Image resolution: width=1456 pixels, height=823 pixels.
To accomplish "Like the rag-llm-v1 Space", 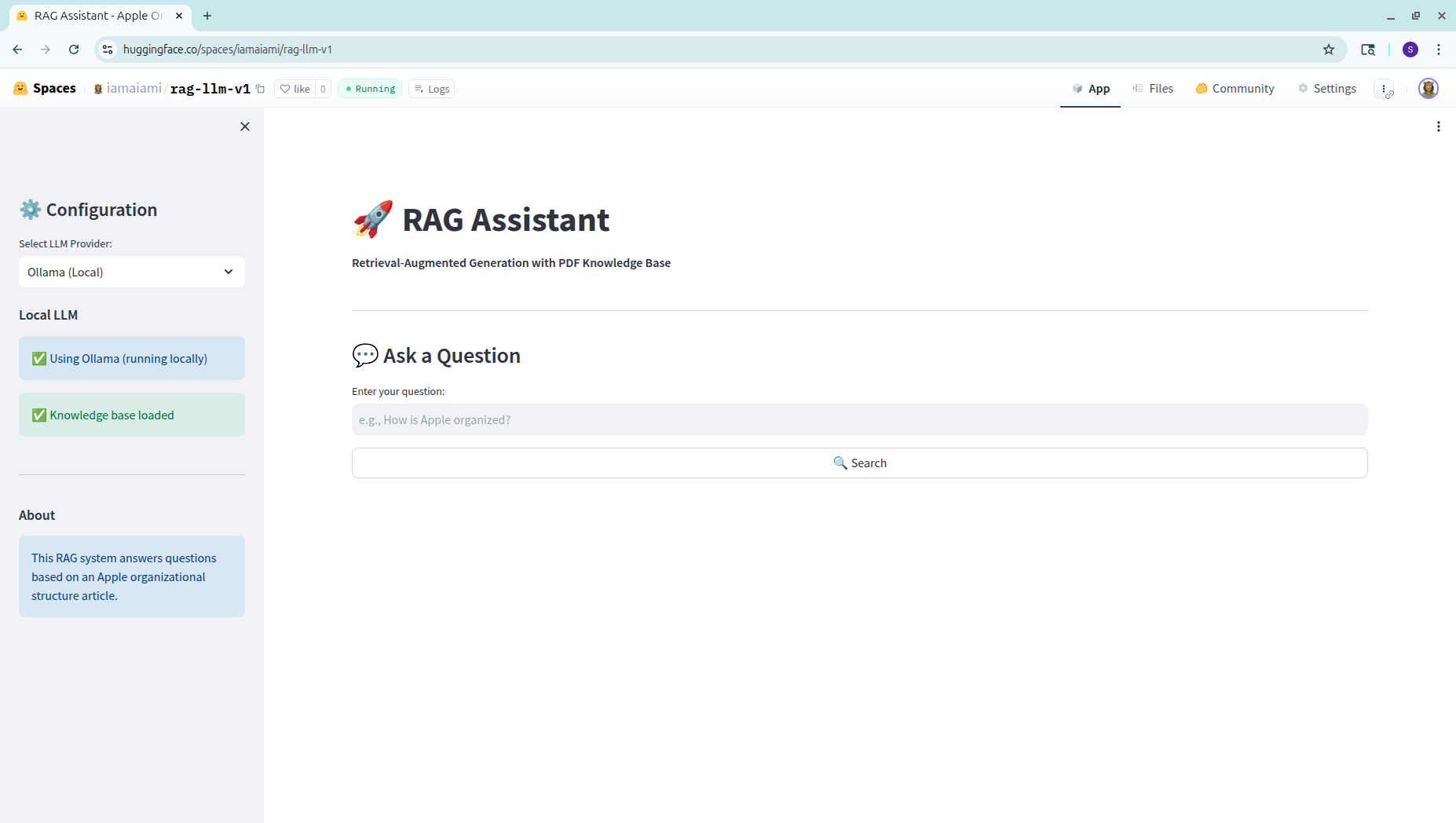I will [295, 89].
